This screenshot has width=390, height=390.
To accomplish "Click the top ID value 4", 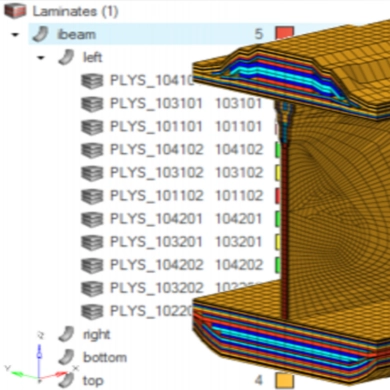I will tap(259, 380).
